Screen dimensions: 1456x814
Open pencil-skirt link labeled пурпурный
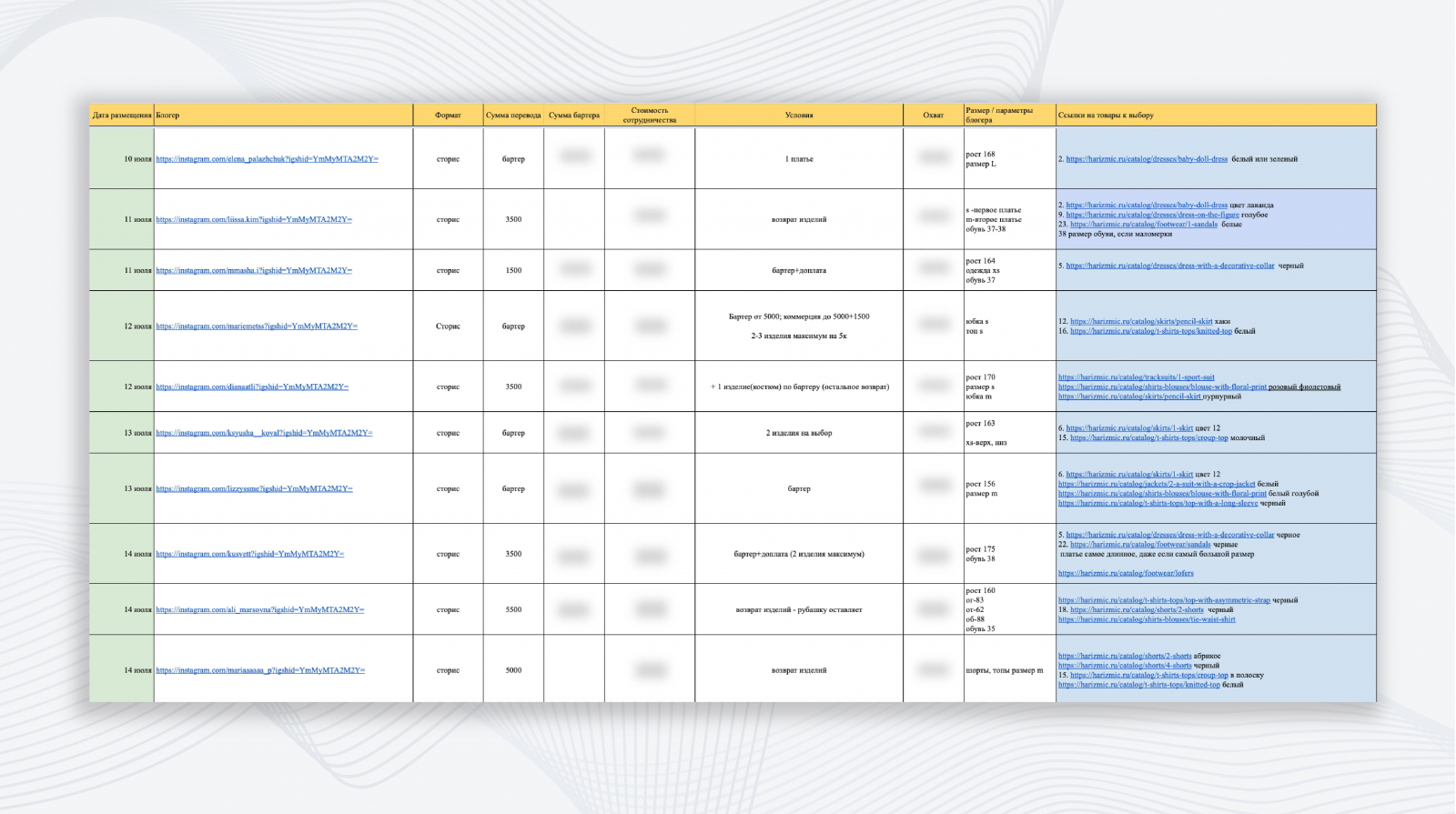pyautogui.click(x=1129, y=397)
